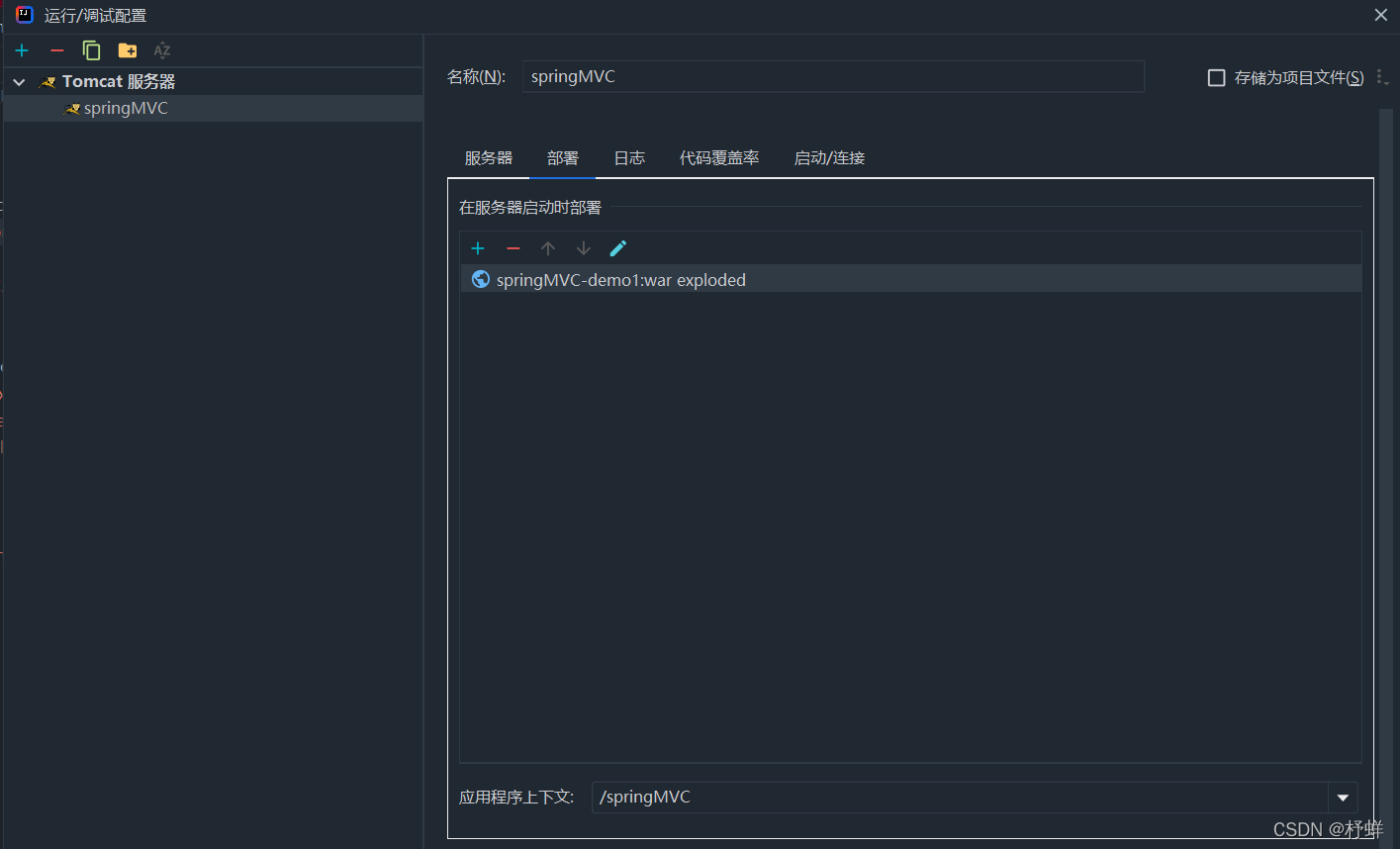The height and width of the screenshot is (849, 1400).
Task: Collapse the Tomcat 服务器 tree node
Action: coord(19,82)
